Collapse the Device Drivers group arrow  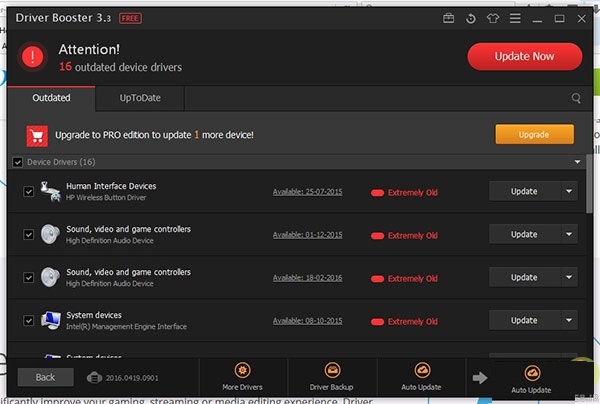click(x=577, y=162)
